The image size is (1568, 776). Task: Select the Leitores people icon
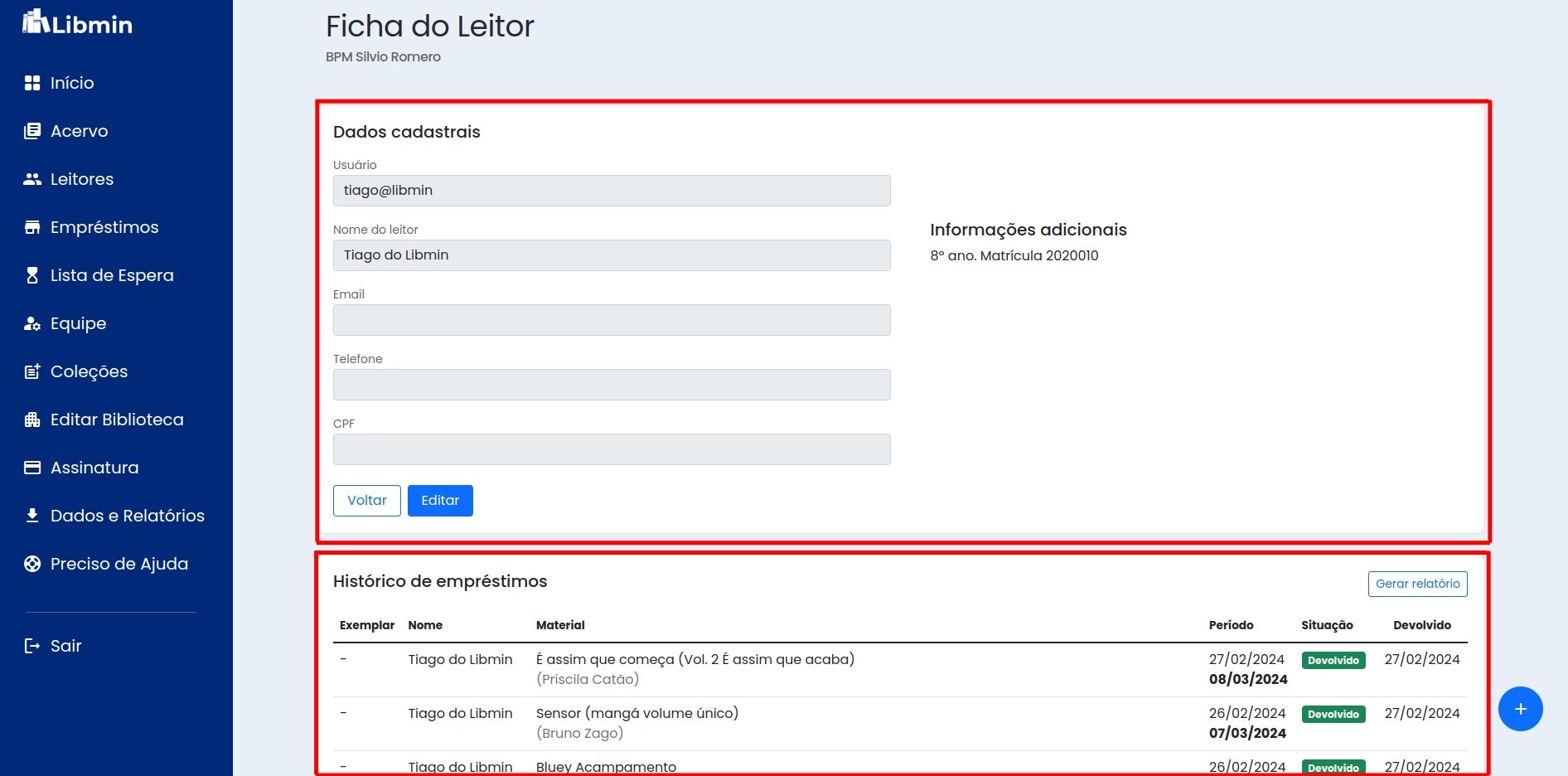32,179
